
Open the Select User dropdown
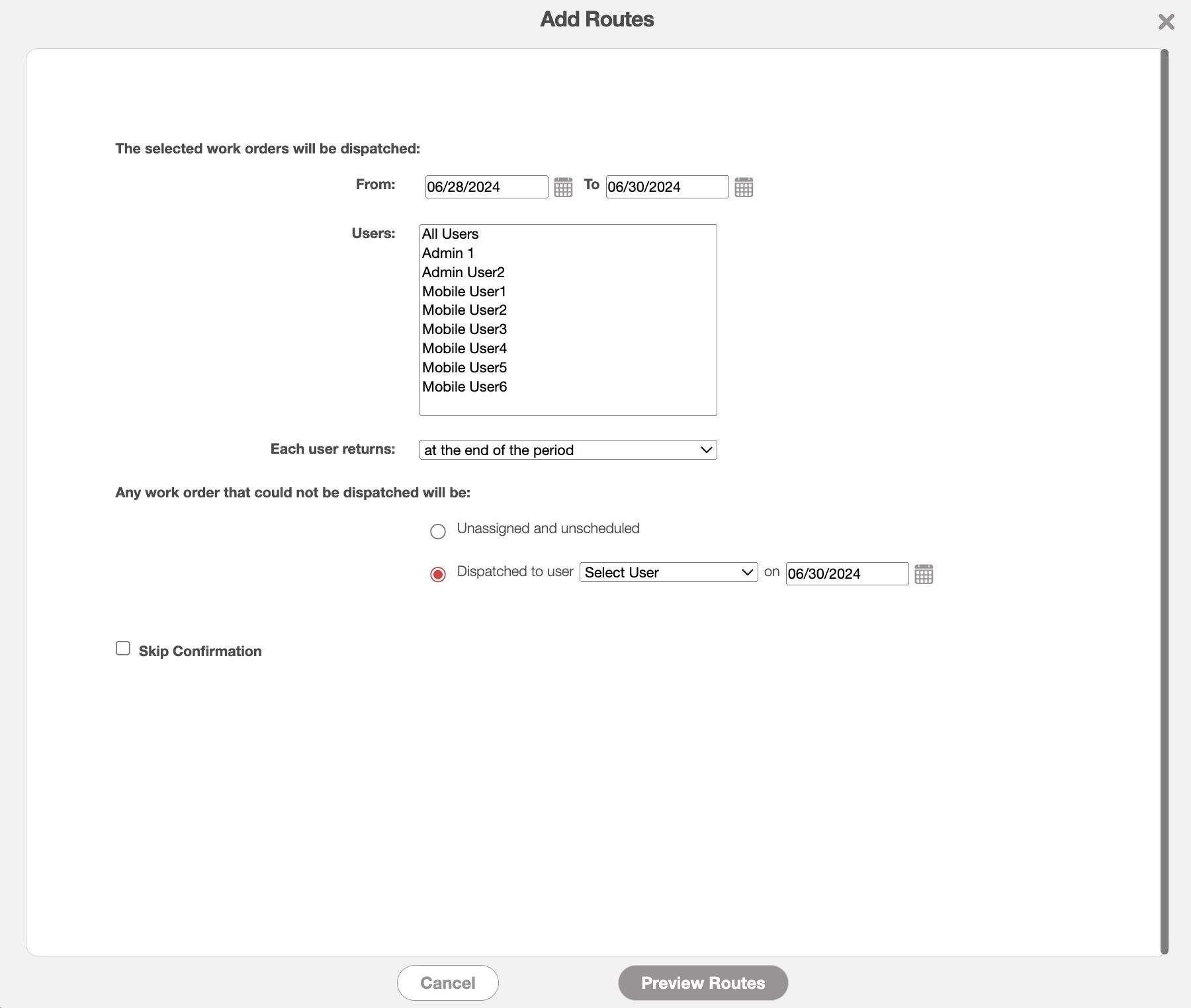pos(668,572)
